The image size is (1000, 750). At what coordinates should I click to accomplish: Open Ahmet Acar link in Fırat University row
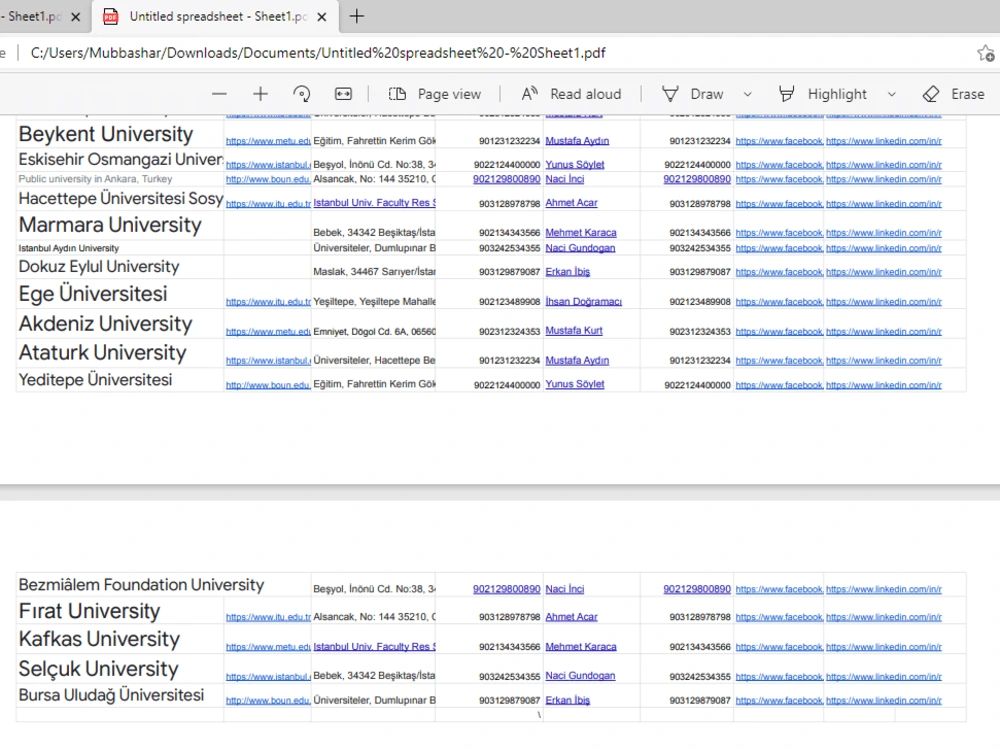pyautogui.click(x=571, y=616)
